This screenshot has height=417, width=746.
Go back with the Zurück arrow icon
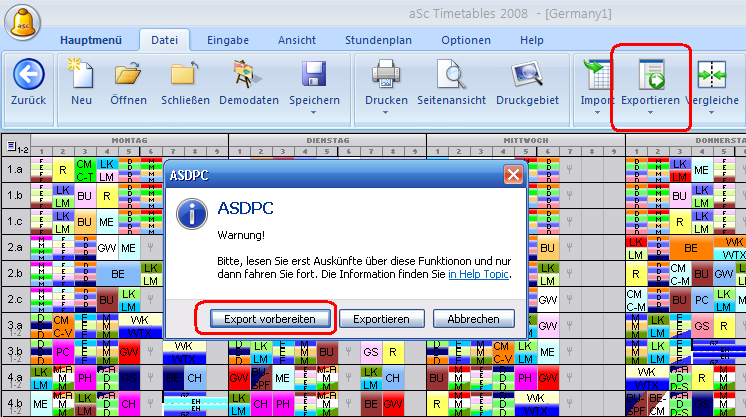tap(29, 74)
